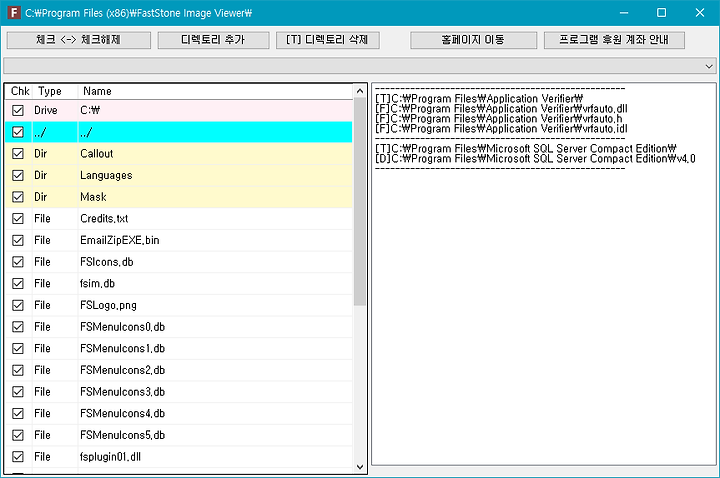Screen dimensions: 720x478
Task: Maximize the FastStone Image Viewer window
Action: tap(661, 13)
